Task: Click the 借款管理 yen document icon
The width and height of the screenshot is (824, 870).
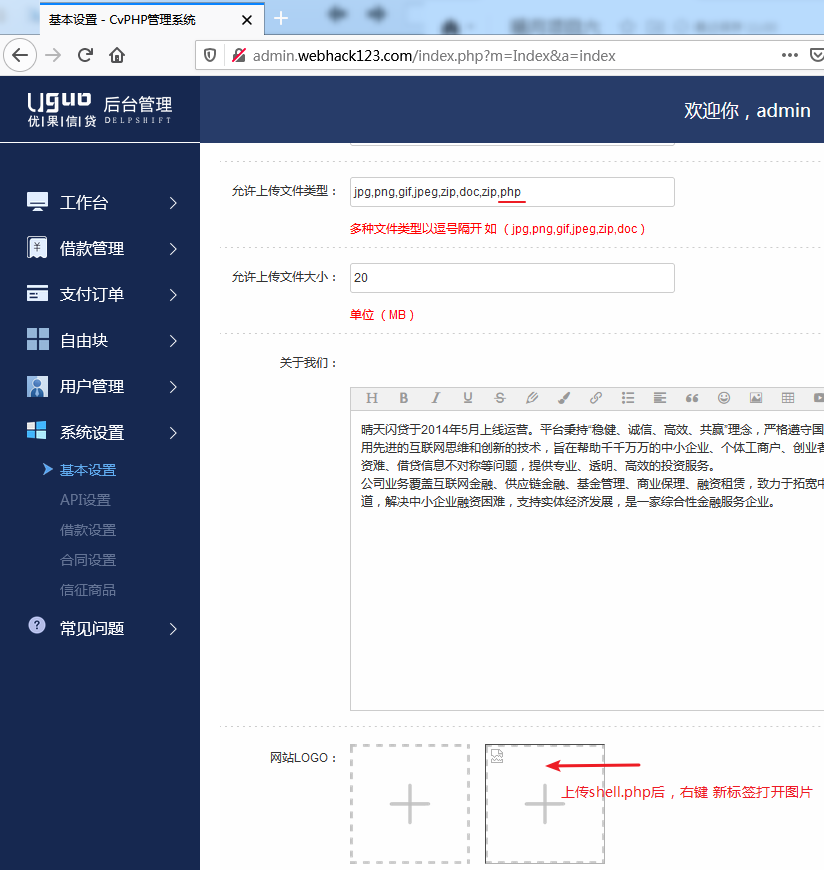Action: click(37, 247)
